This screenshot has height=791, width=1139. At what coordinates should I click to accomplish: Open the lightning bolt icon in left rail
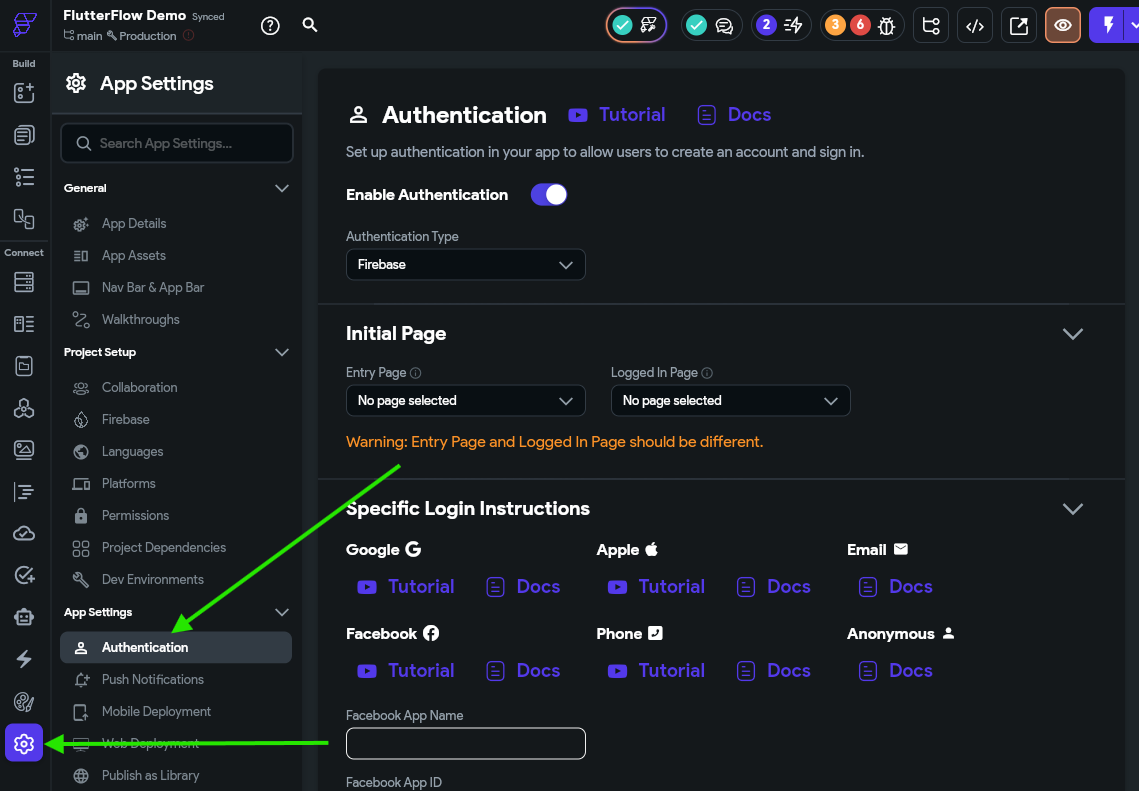[x=24, y=659]
